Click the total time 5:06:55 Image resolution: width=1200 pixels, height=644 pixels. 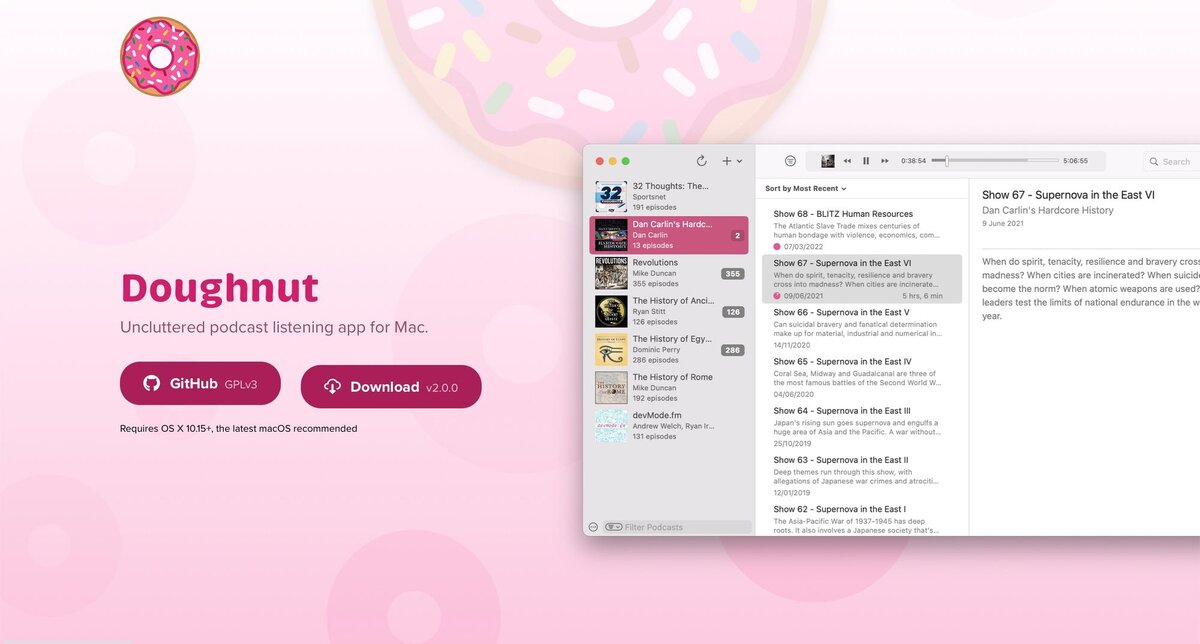click(1076, 161)
